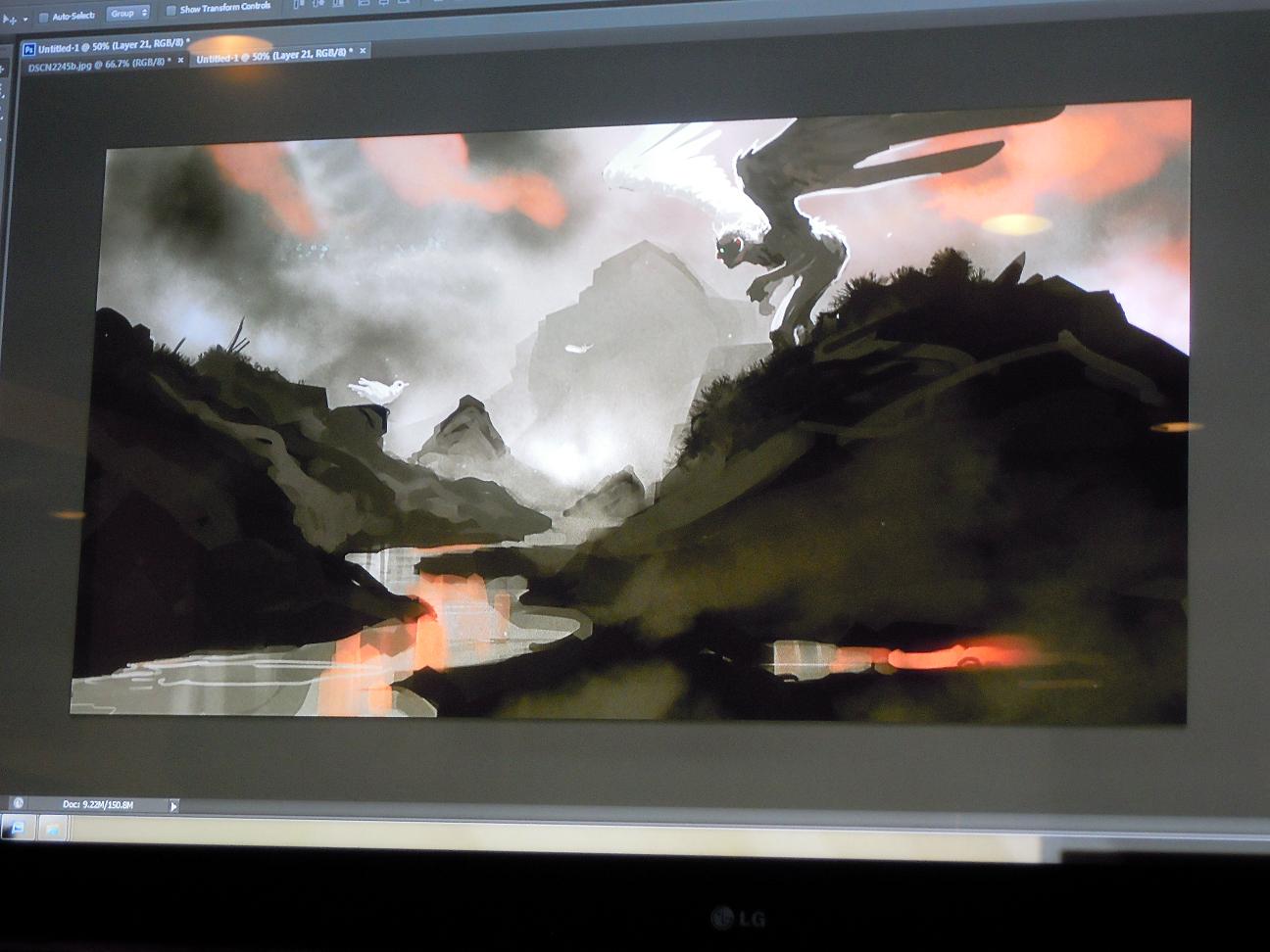The width and height of the screenshot is (1270, 952).
Task: Expand the status bar arrow beside Doc size
Action: 173,806
